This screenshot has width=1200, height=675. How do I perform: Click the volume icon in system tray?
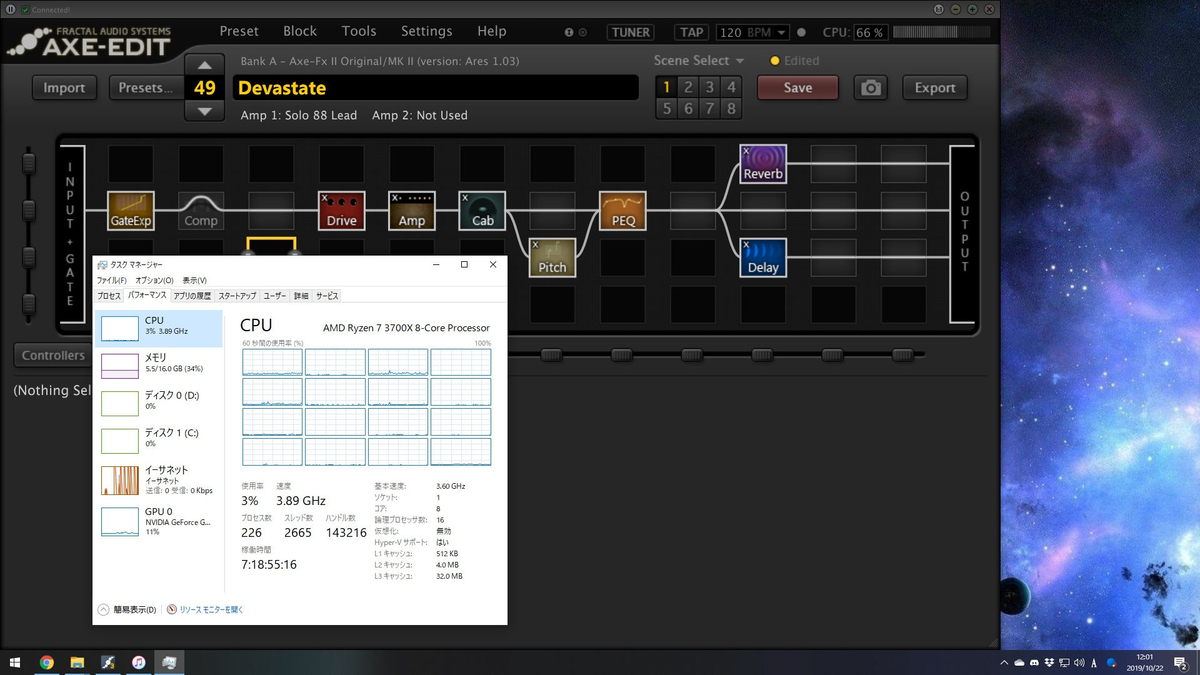click(1079, 662)
